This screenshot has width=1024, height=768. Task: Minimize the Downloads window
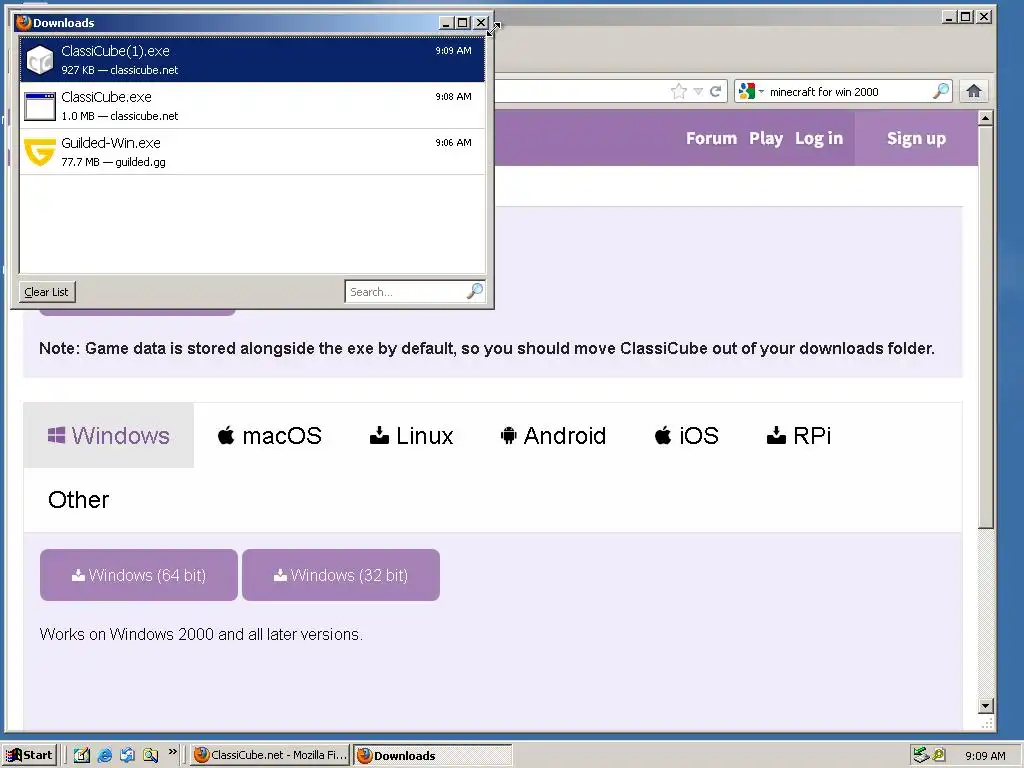(446, 23)
